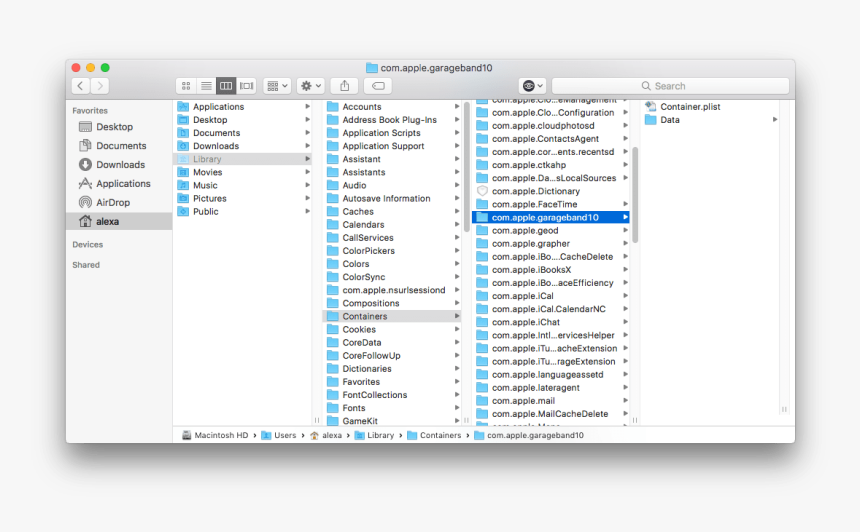Switch to list view in toolbar
Screen dimensions: 860x532
tap(206, 86)
